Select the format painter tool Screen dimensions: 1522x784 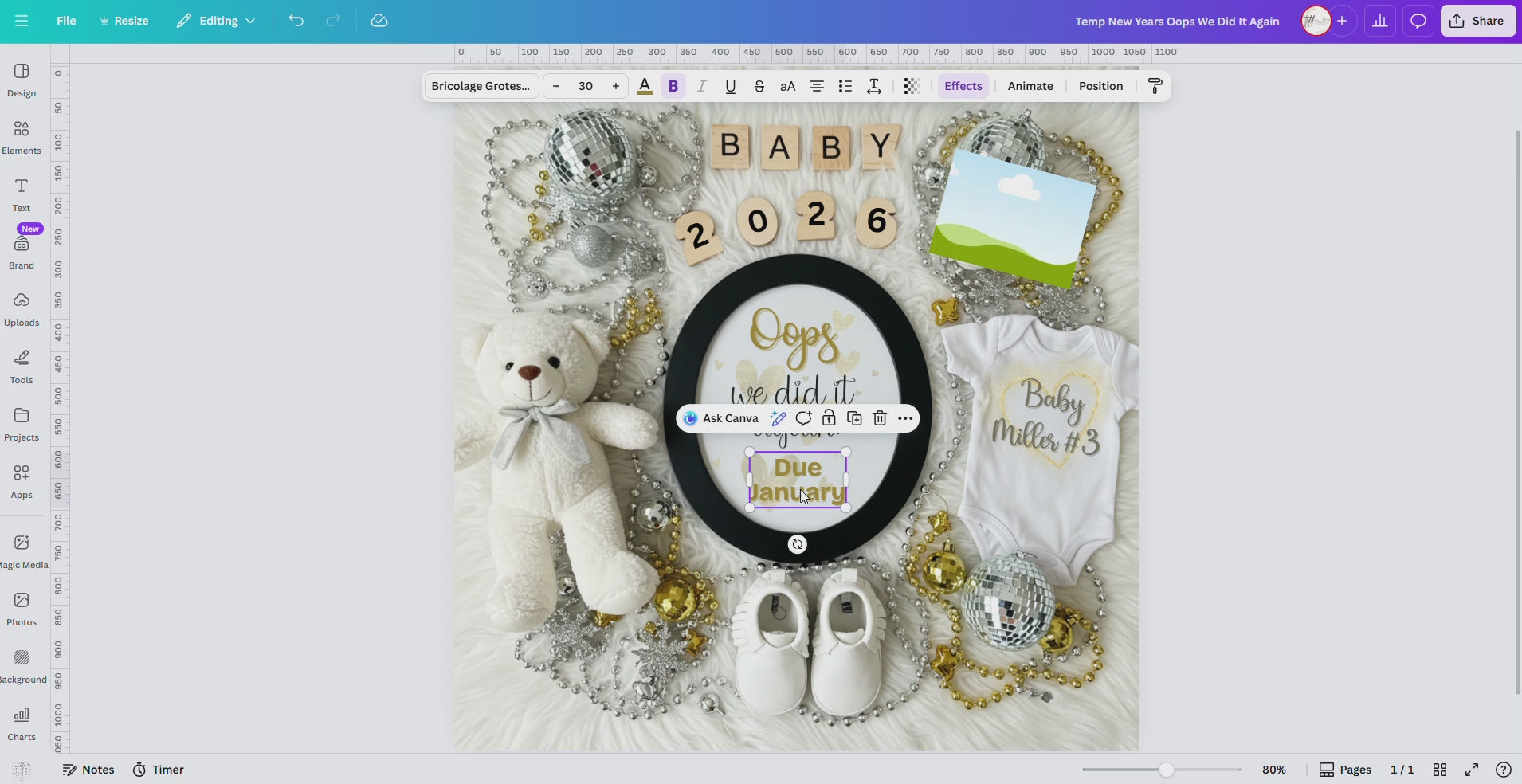point(1155,85)
